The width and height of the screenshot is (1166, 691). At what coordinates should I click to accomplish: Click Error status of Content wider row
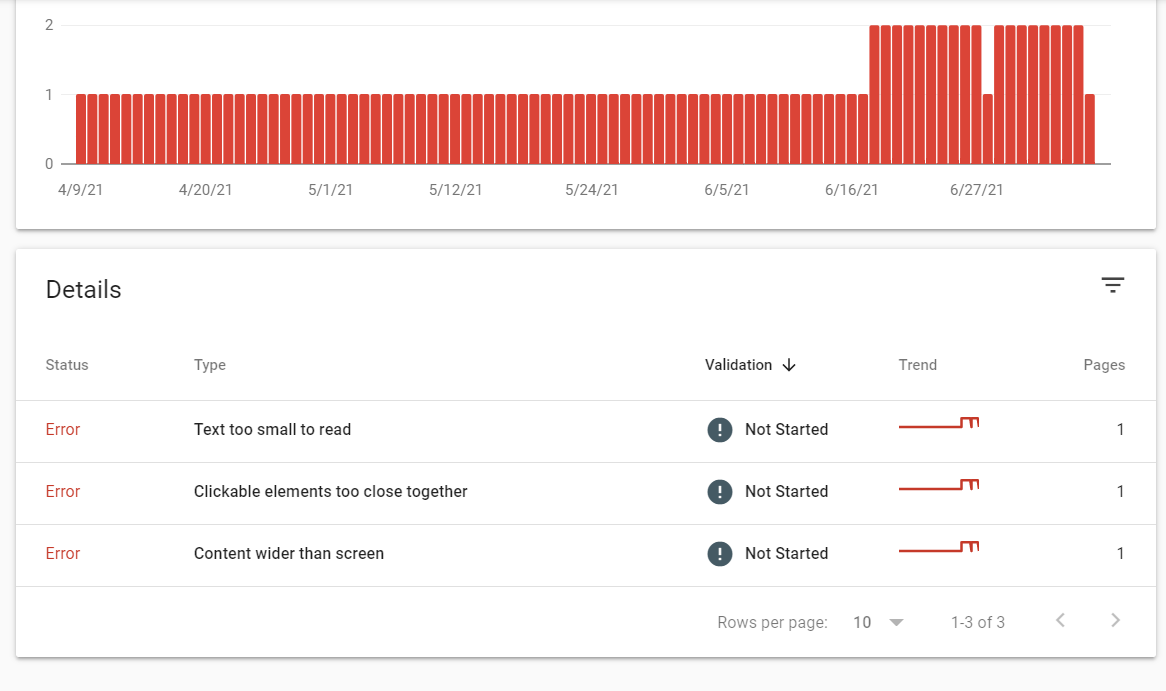click(x=62, y=553)
